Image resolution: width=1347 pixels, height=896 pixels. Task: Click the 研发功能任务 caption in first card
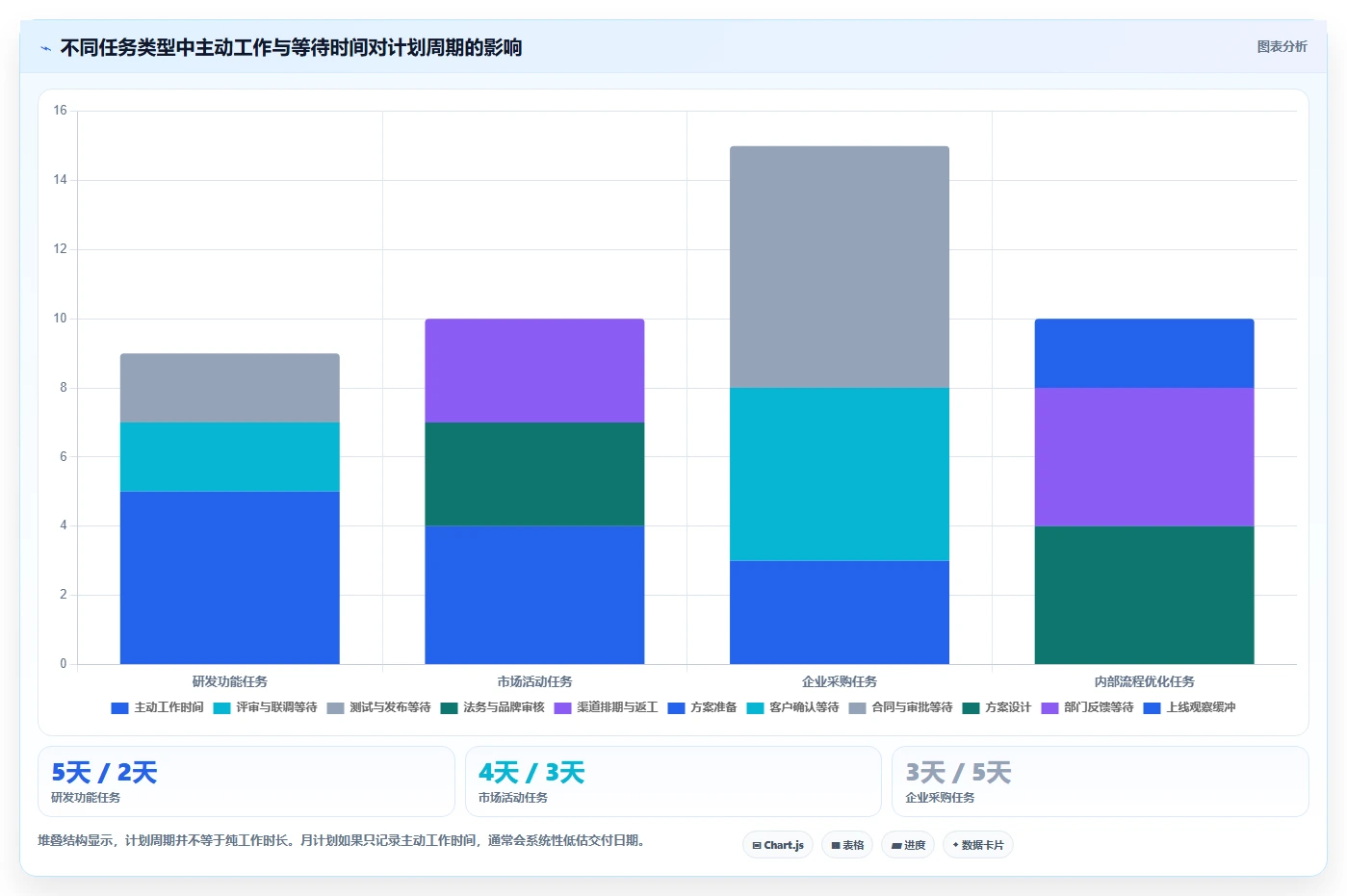point(86,798)
